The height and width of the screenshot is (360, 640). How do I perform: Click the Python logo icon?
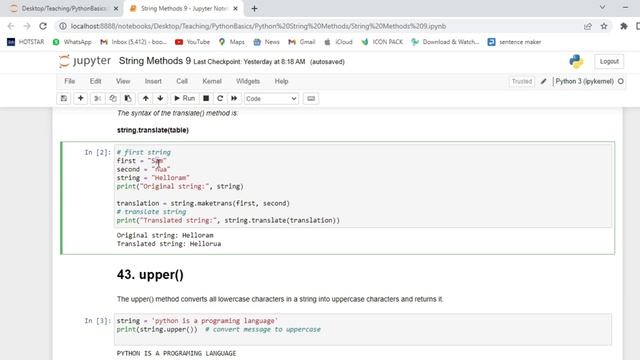(x=576, y=61)
